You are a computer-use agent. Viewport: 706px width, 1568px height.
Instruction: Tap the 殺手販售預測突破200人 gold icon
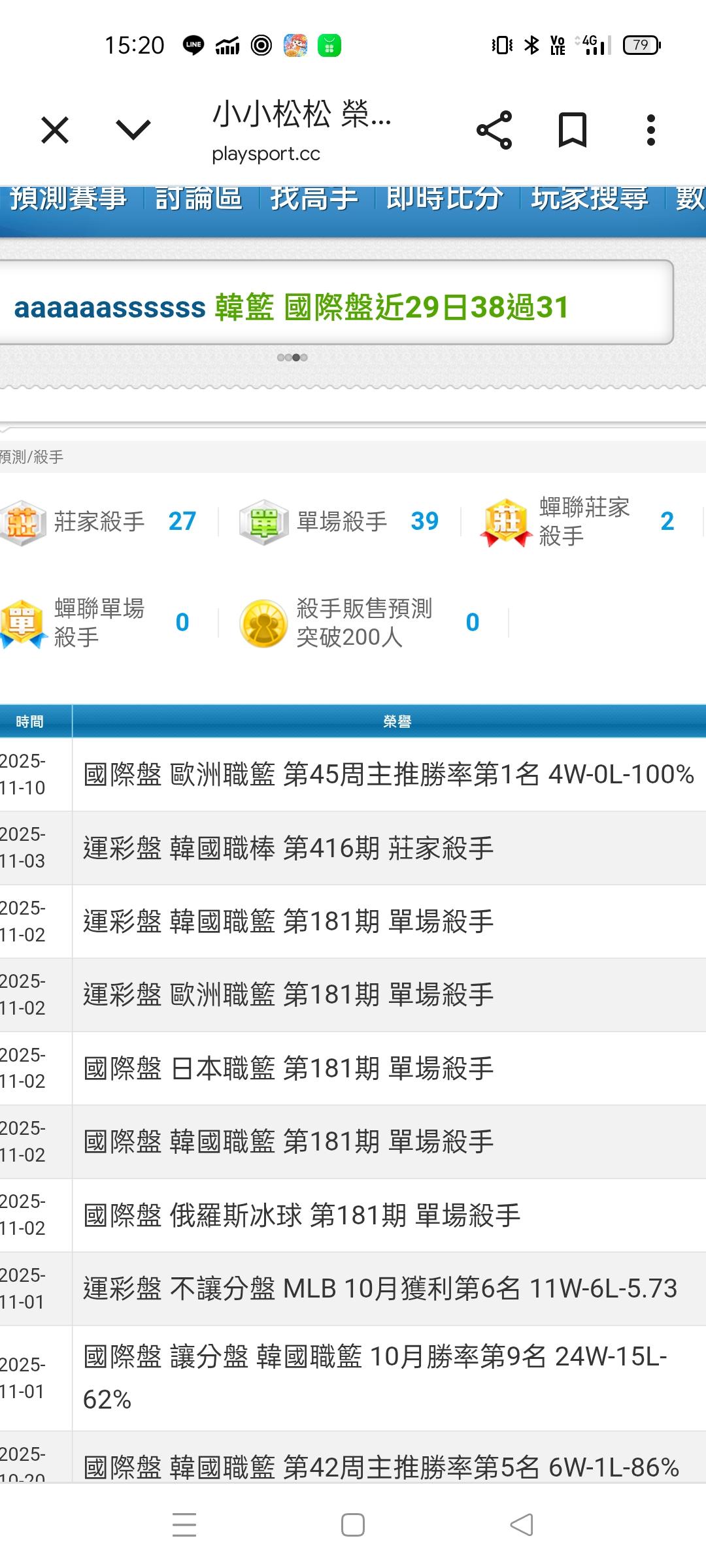click(x=264, y=623)
